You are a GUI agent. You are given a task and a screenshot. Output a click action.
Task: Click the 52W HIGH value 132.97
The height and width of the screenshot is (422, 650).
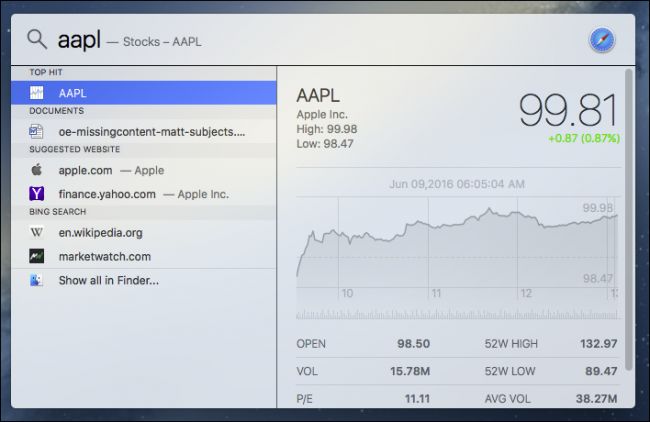pyautogui.click(x=598, y=344)
